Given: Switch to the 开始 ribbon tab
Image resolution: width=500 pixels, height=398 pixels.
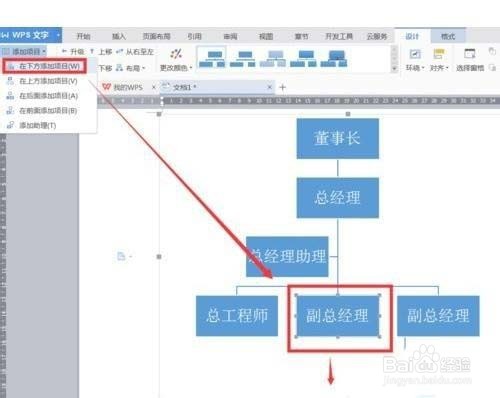Looking at the screenshot, I should 83,36.
